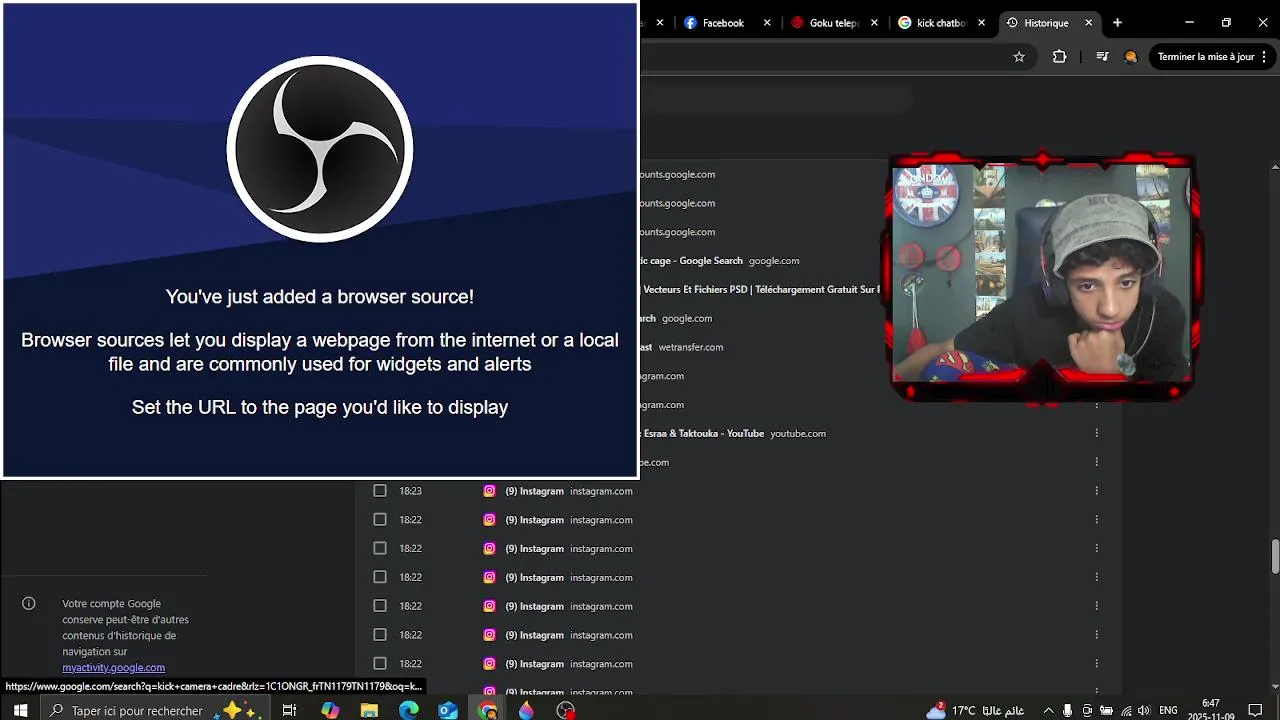Viewport: 1280px width, 720px height.
Task: Open the wetransfer.com history entry
Action: click(x=690, y=347)
